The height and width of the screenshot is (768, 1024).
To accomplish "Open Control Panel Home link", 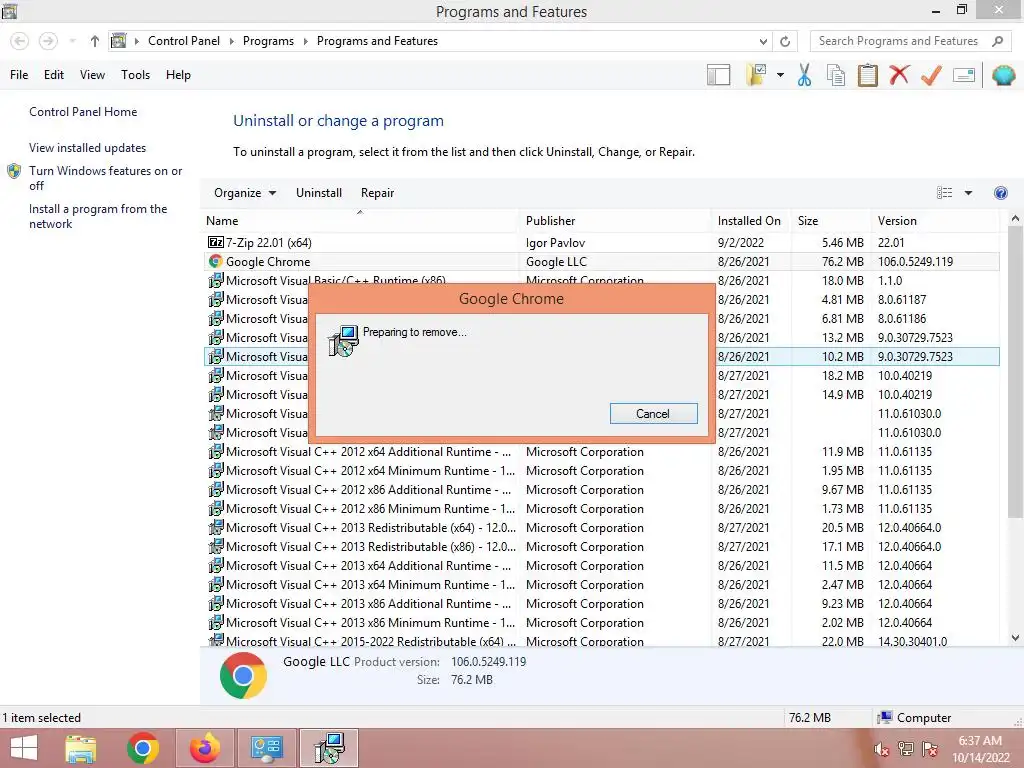I will click(83, 112).
